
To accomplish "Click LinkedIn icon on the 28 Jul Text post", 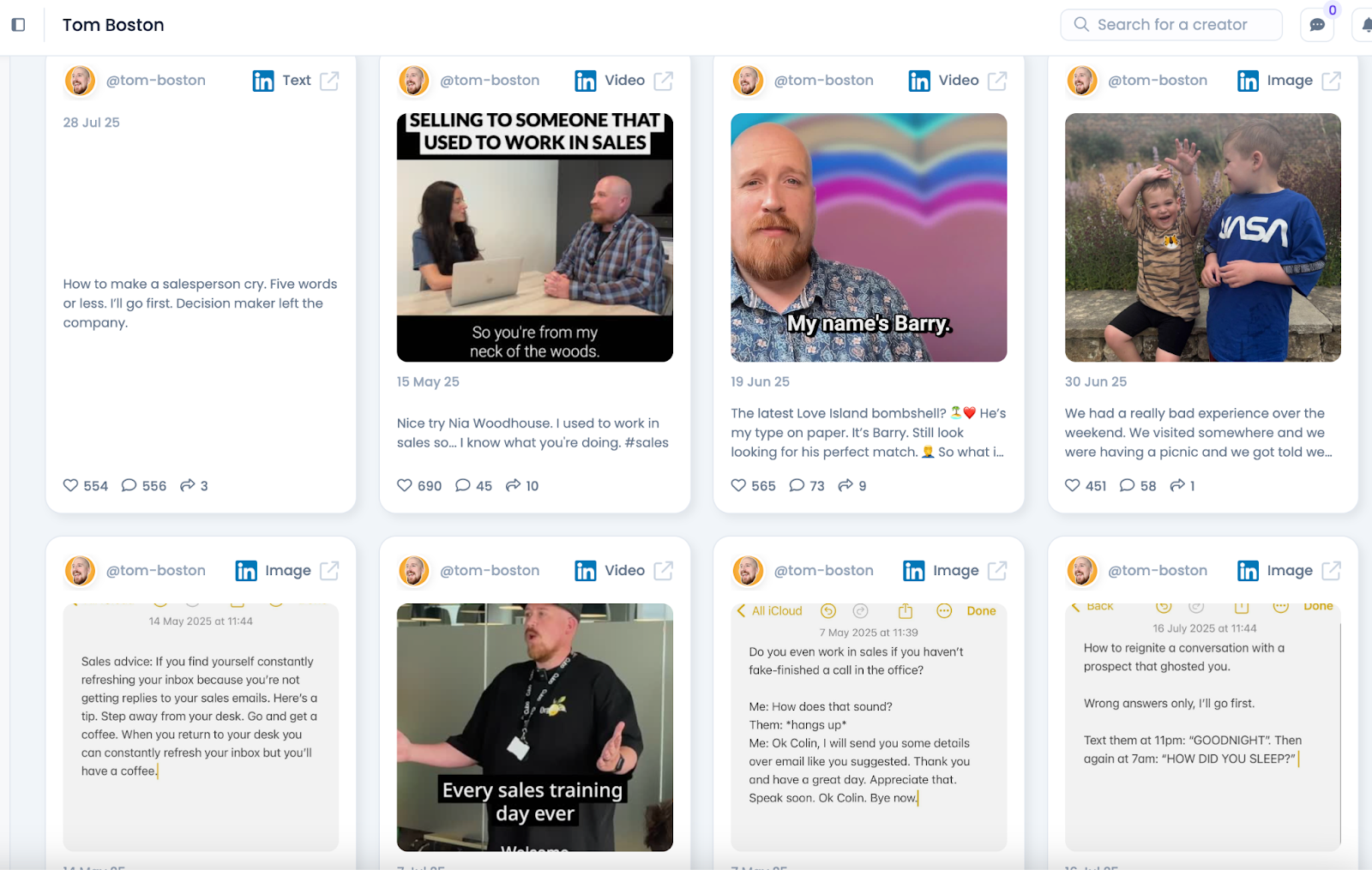I will [x=263, y=81].
